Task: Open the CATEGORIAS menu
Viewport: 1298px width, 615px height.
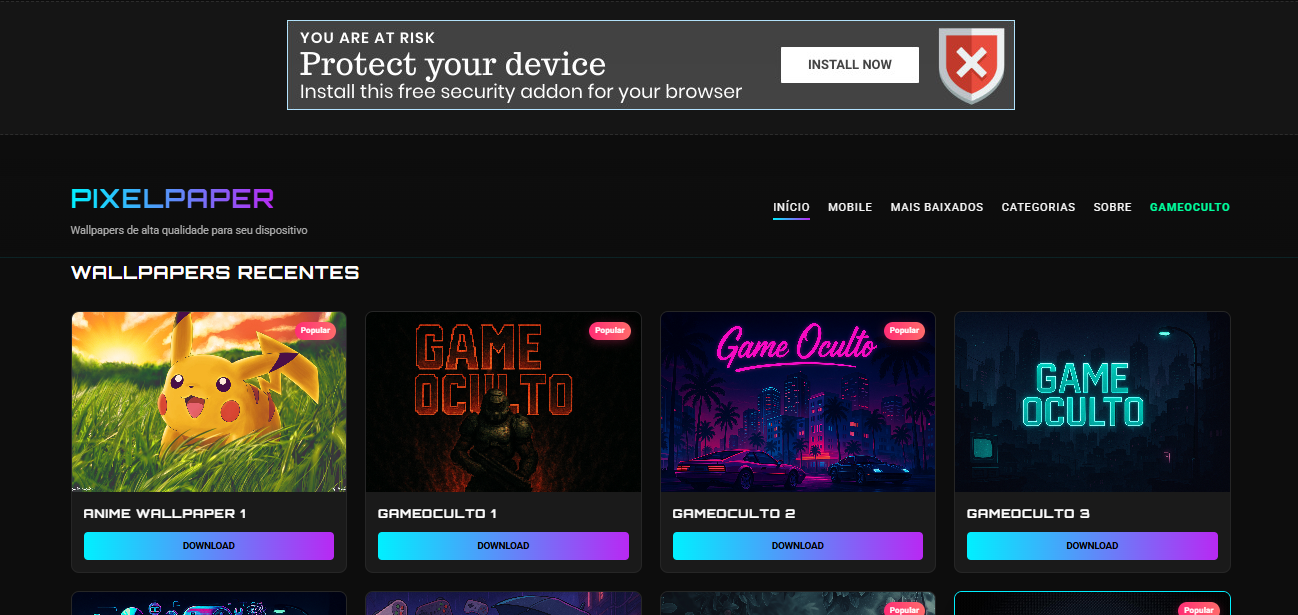Action: coord(1039,207)
